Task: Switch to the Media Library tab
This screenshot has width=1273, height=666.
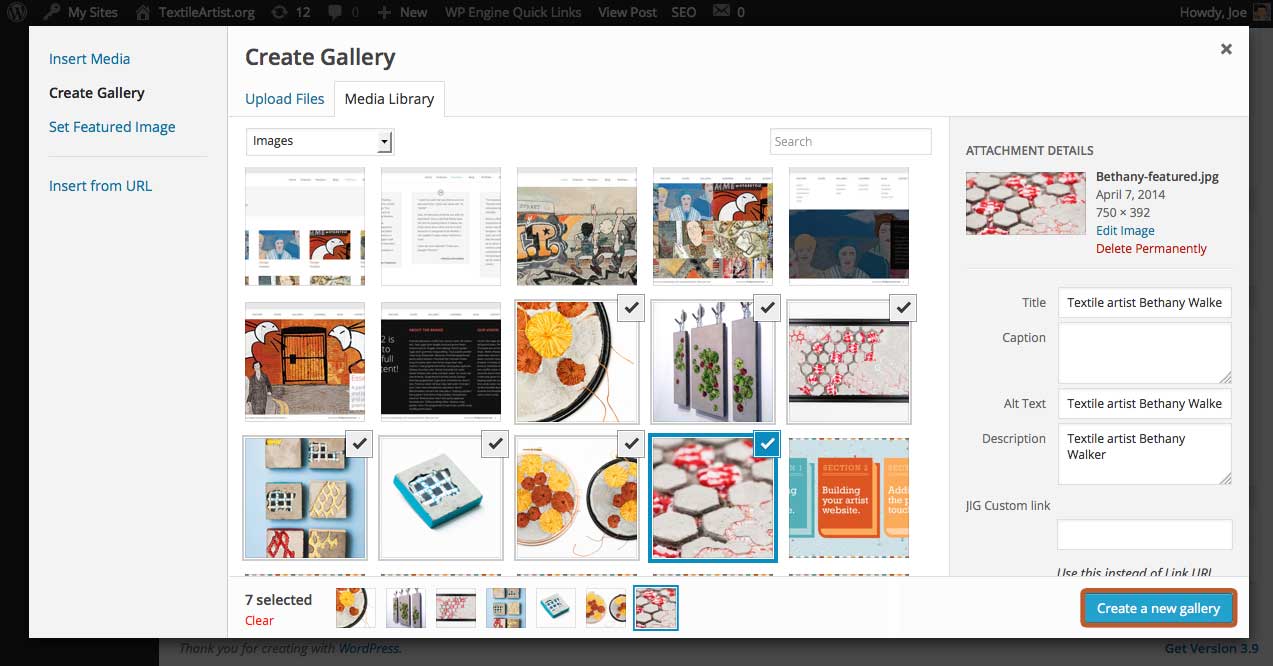Action: [389, 99]
